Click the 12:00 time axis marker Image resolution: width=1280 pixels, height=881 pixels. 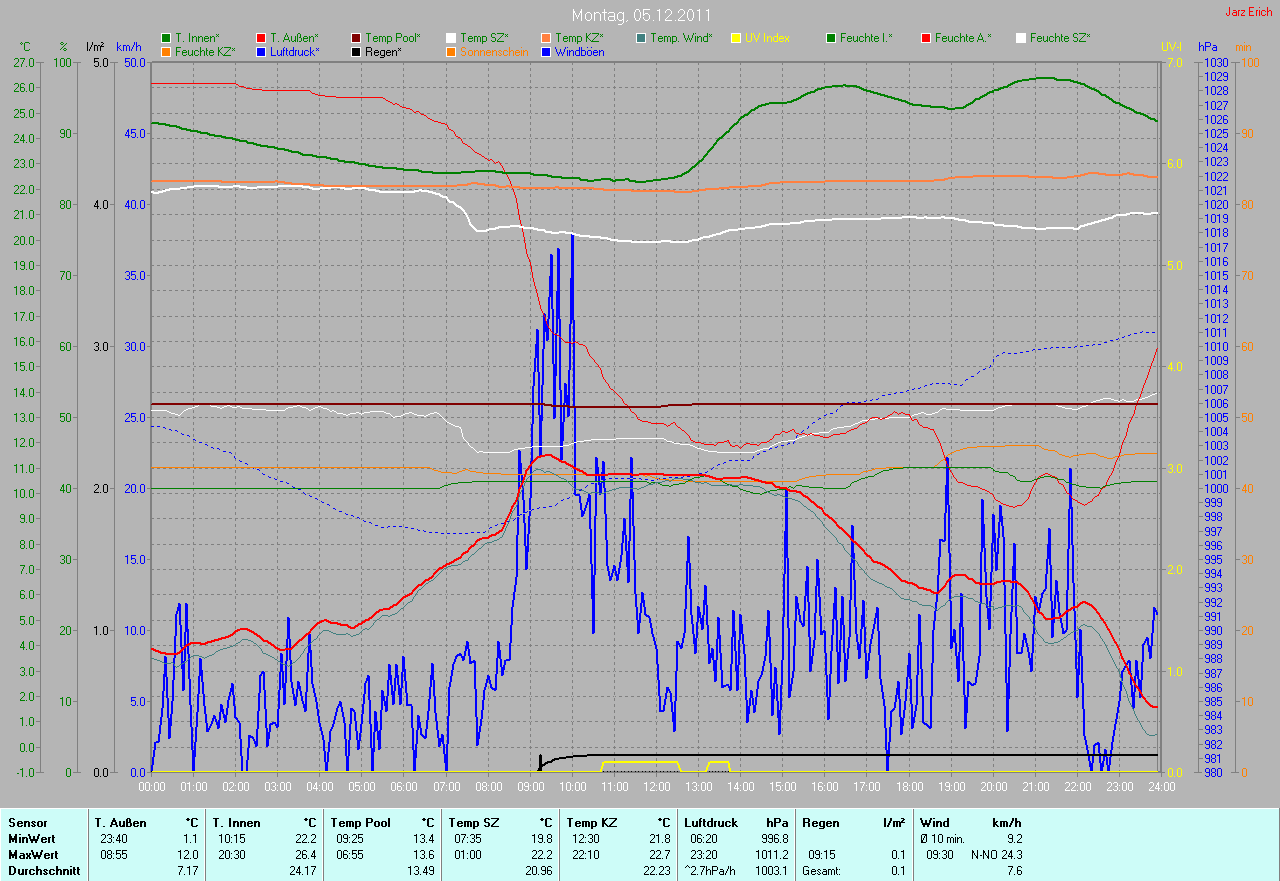(656, 787)
